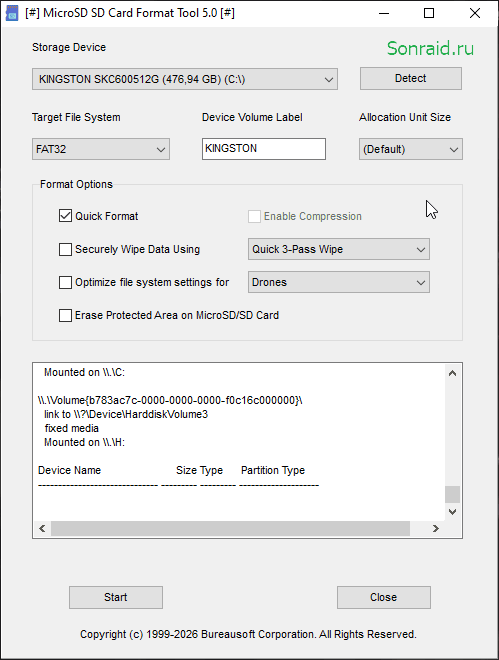Close the window with the X button
The width and height of the screenshot is (499, 660).
(475, 13)
